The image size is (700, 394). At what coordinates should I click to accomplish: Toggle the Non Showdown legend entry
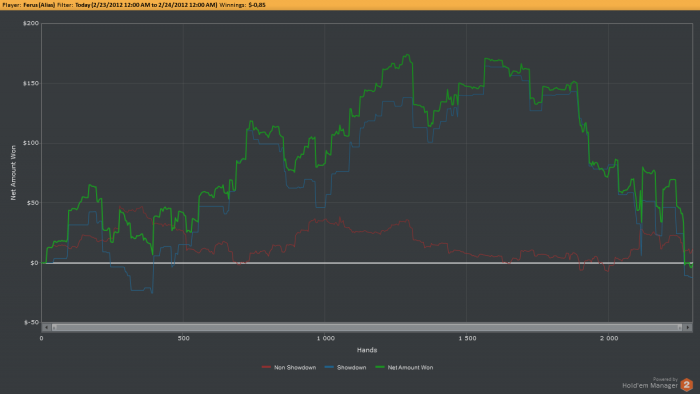pyautogui.click(x=289, y=367)
